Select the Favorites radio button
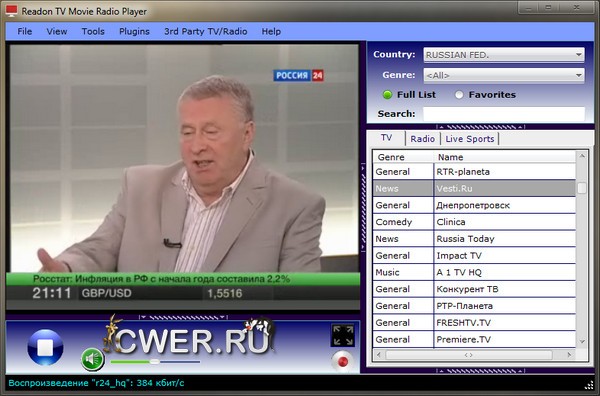Image resolution: width=600 pixels, height=396 pixels. click(459, 95)
